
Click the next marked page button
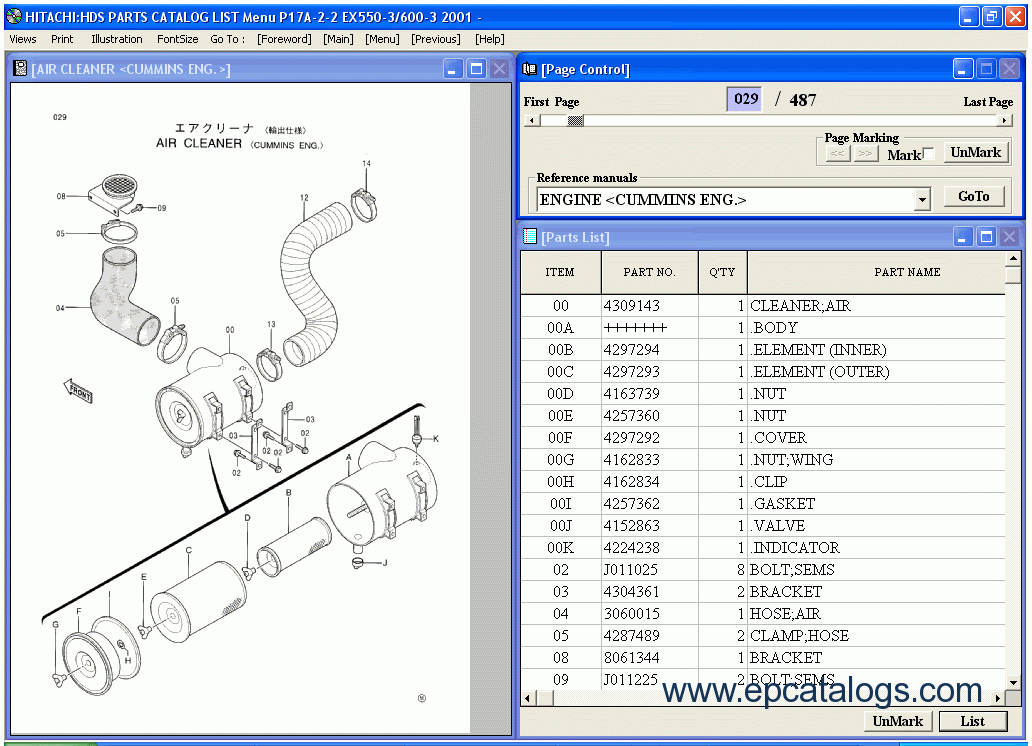click(x=865, y=154)
